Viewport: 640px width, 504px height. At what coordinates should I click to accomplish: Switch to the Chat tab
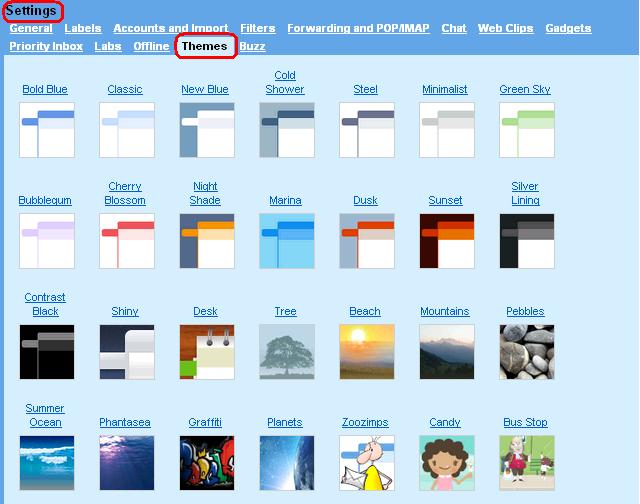pos(454,28)
